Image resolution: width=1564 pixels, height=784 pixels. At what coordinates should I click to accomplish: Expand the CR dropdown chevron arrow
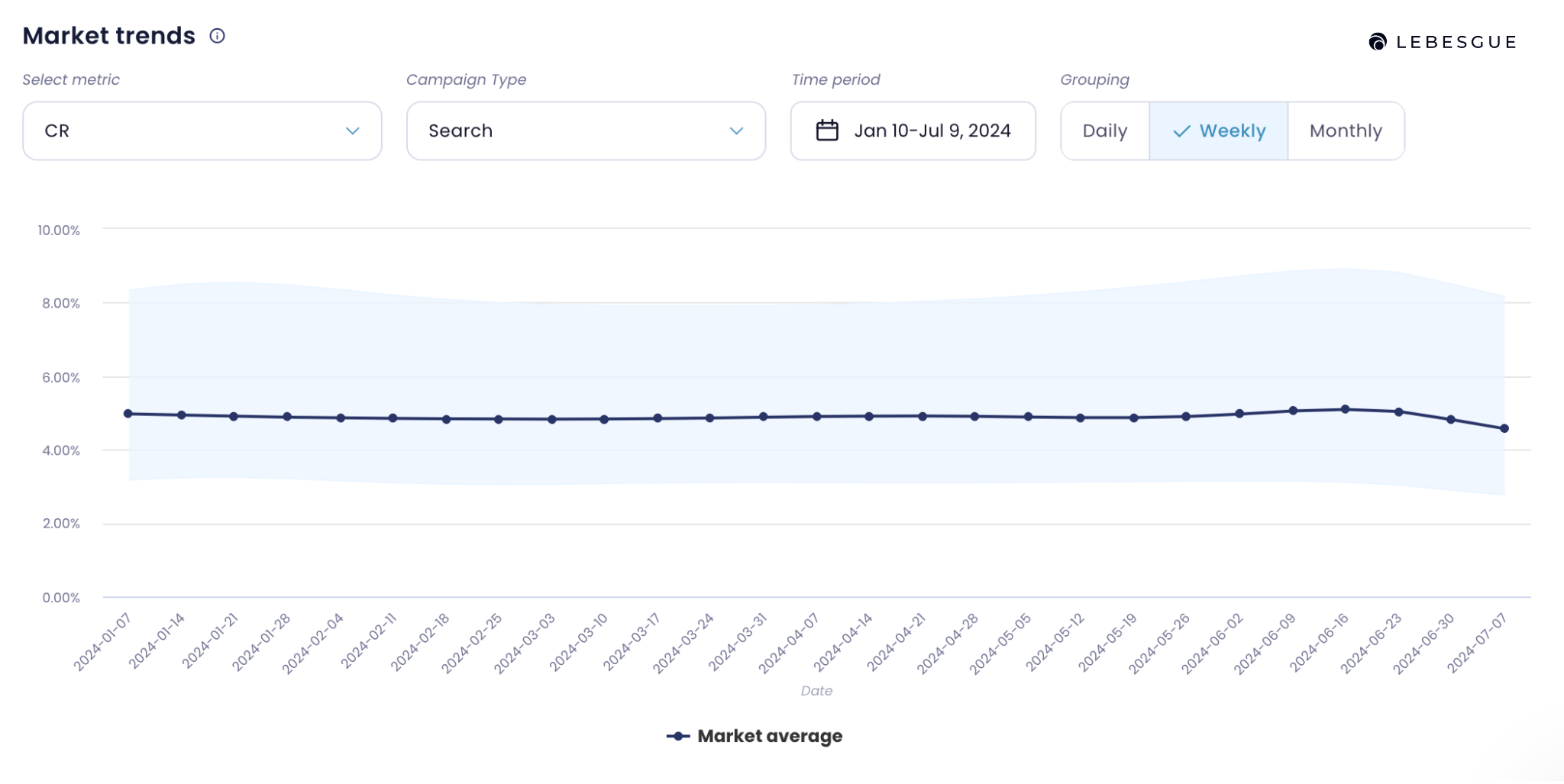click(353, 131)
